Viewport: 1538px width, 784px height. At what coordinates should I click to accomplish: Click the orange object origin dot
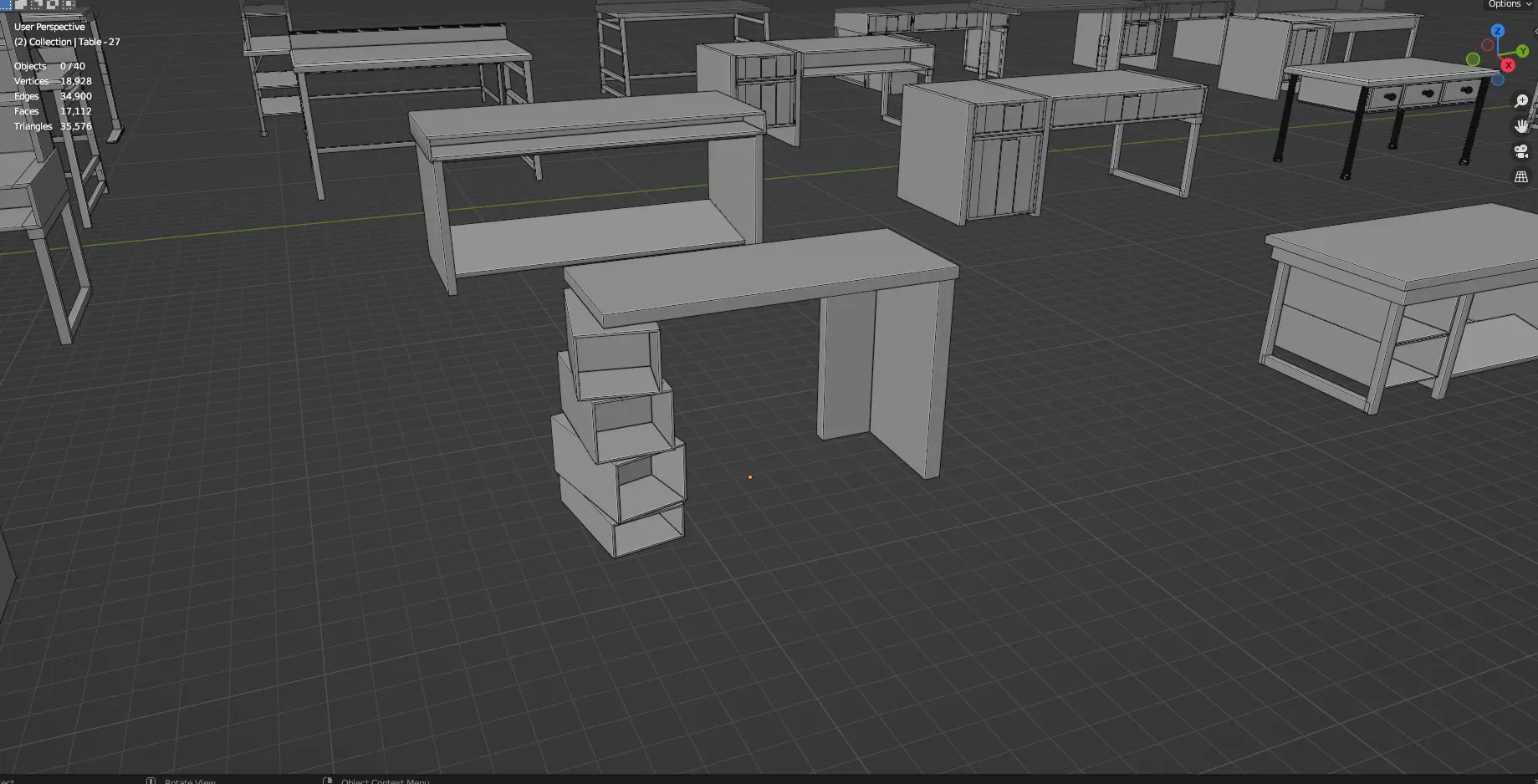pyautogui.click(x=750, y=477)
